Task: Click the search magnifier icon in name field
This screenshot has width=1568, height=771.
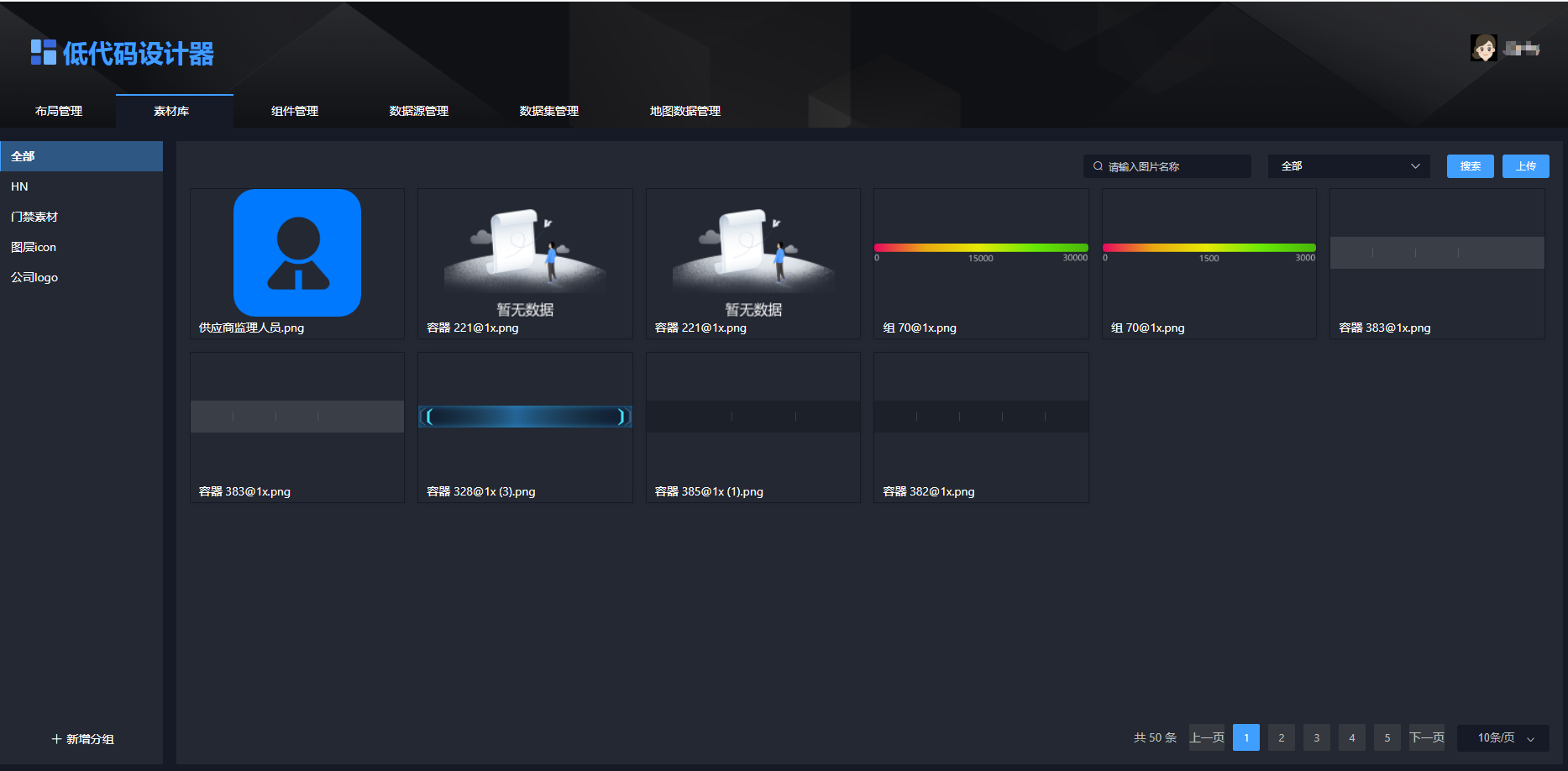Action: tap(1098, 166)
